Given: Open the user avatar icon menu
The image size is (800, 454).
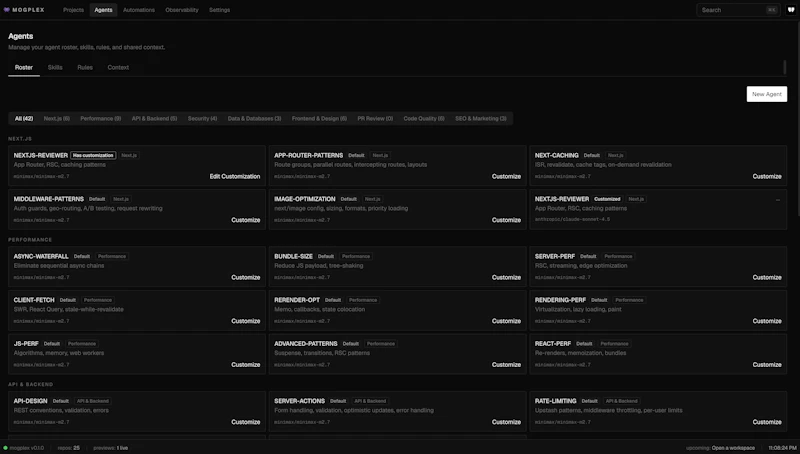Looking at the screenshot, I should [791, 10].
